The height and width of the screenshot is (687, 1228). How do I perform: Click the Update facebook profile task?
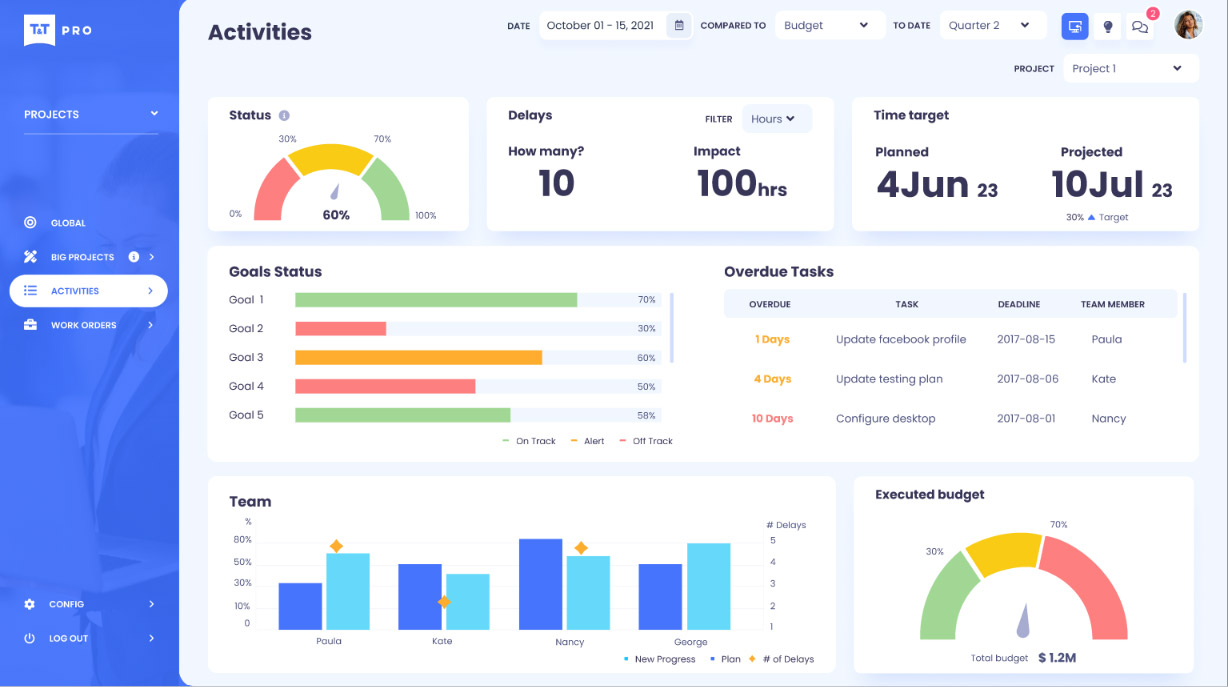901,340
